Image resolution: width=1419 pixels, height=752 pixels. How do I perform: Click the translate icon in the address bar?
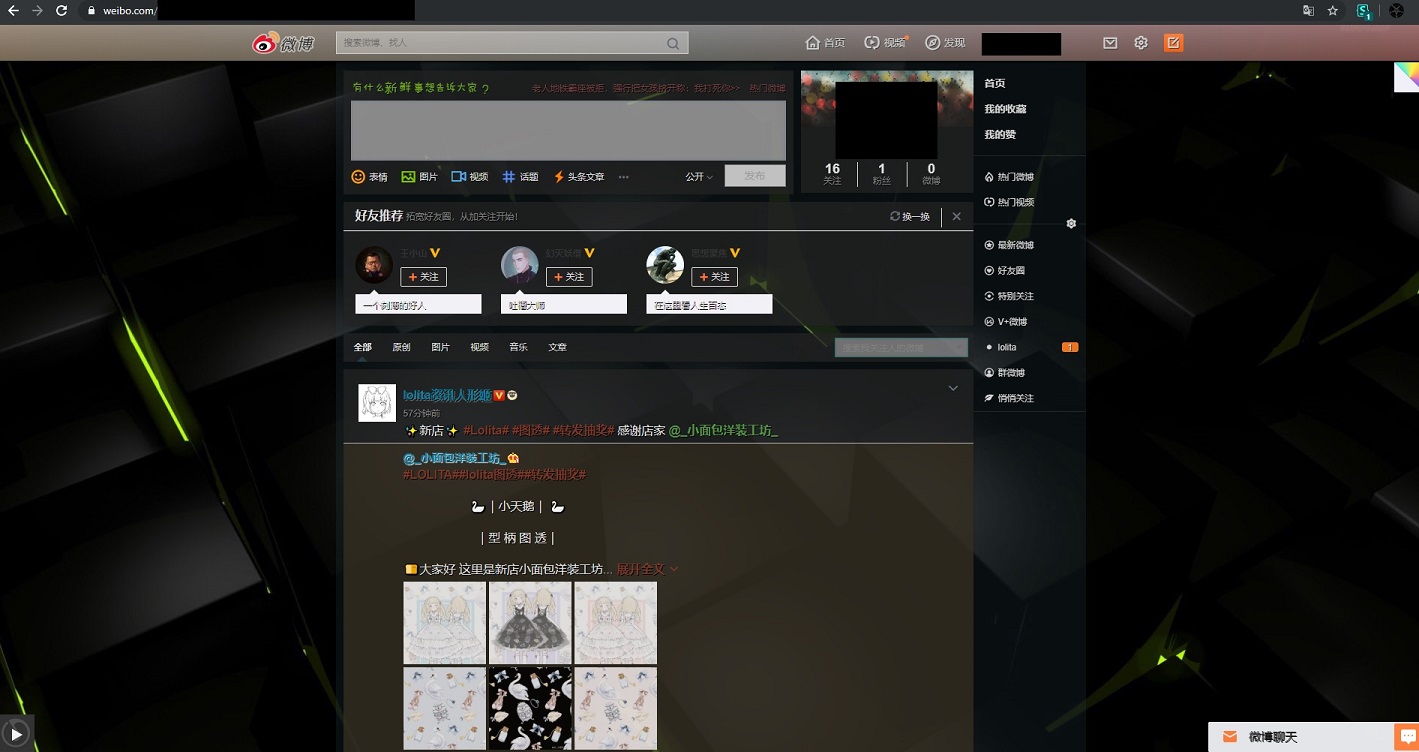click(x=1308, y=10)
